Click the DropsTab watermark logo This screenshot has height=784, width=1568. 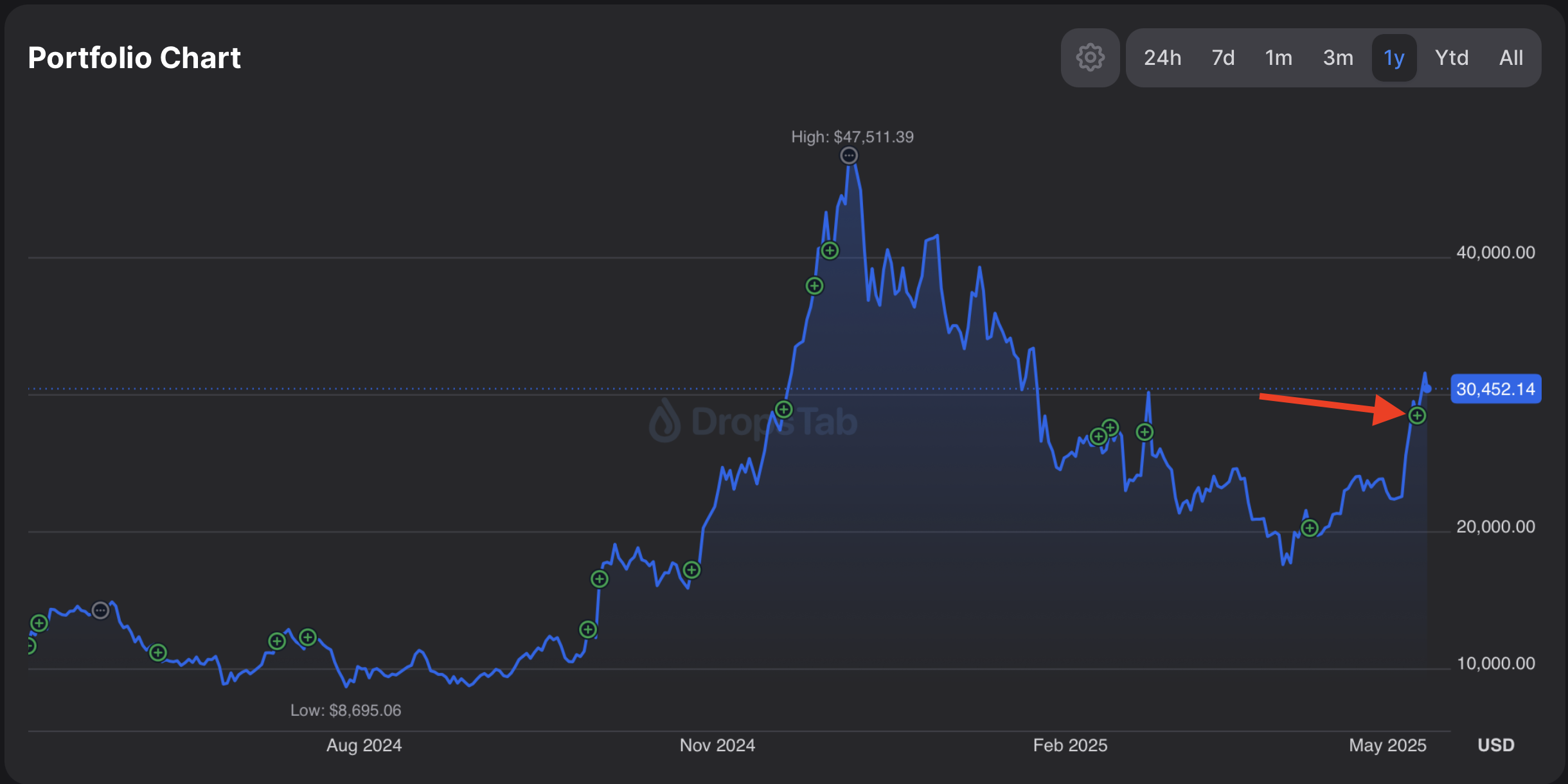coord(665,422)
